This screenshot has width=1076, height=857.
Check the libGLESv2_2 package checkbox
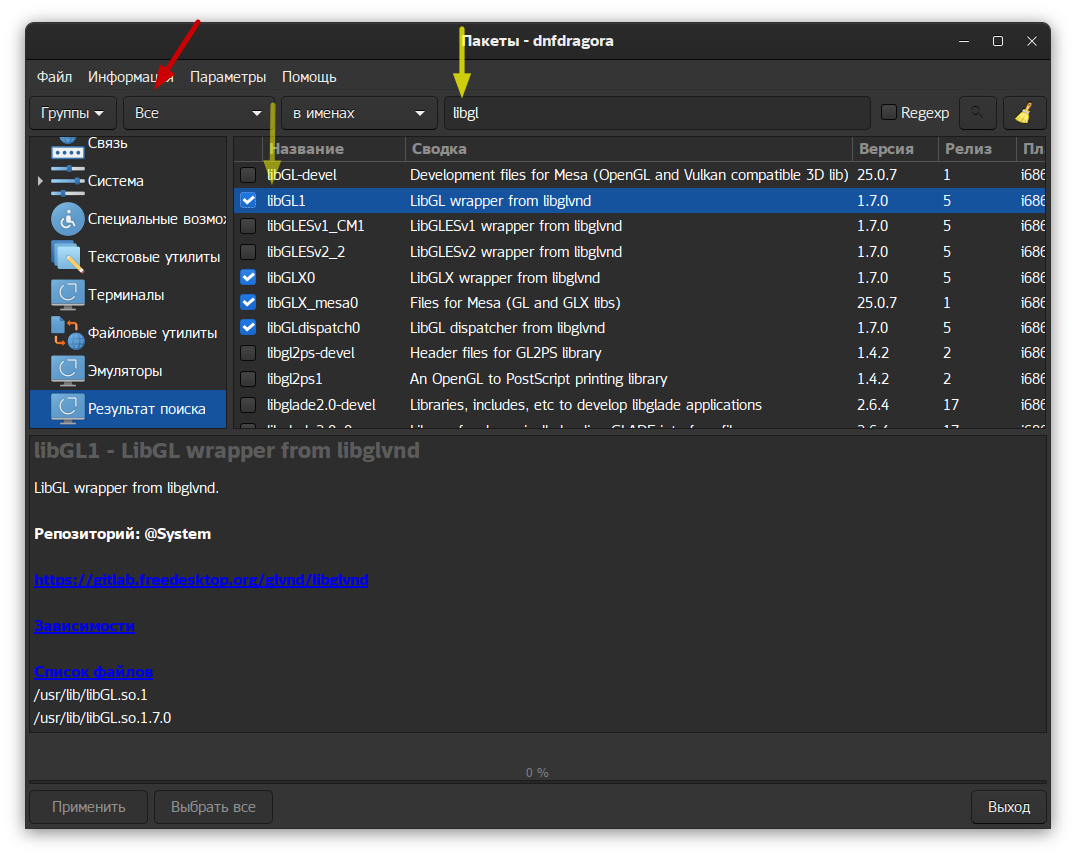[248, 252]
